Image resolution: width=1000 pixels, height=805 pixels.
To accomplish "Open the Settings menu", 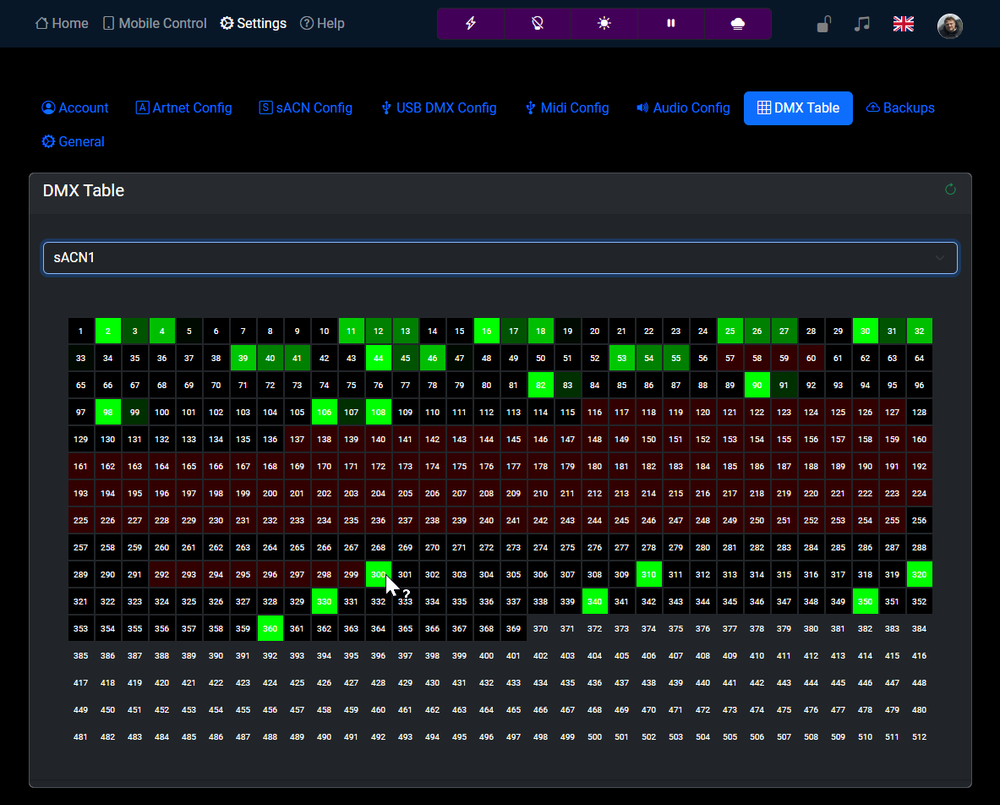I will pyautogui.click(x=253, y=23).
